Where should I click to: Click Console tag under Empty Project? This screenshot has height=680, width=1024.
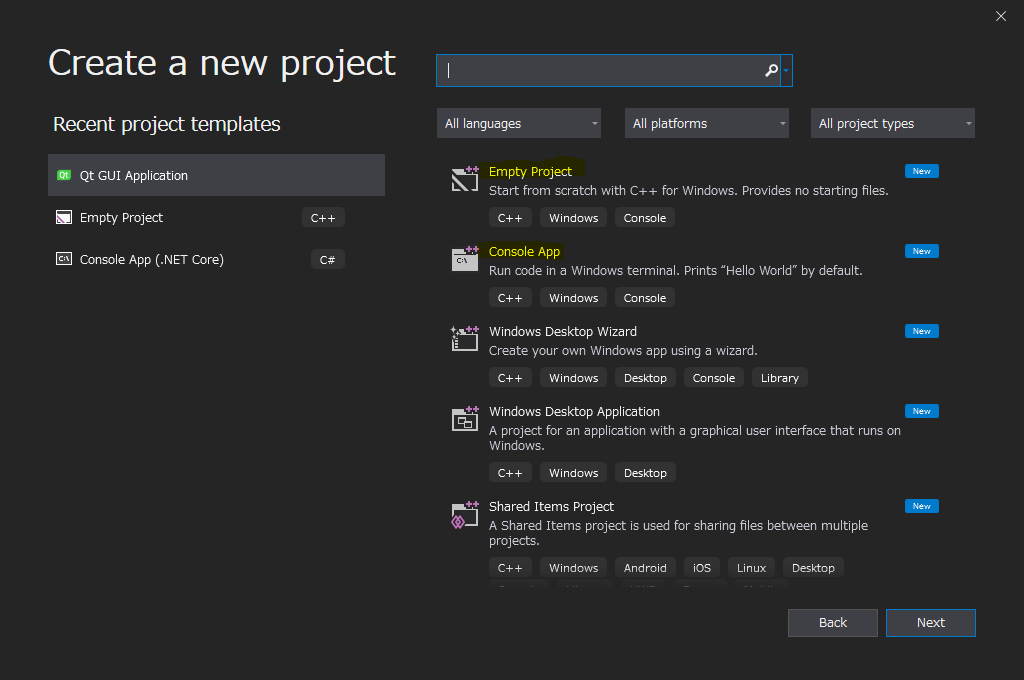coord(645,218)
